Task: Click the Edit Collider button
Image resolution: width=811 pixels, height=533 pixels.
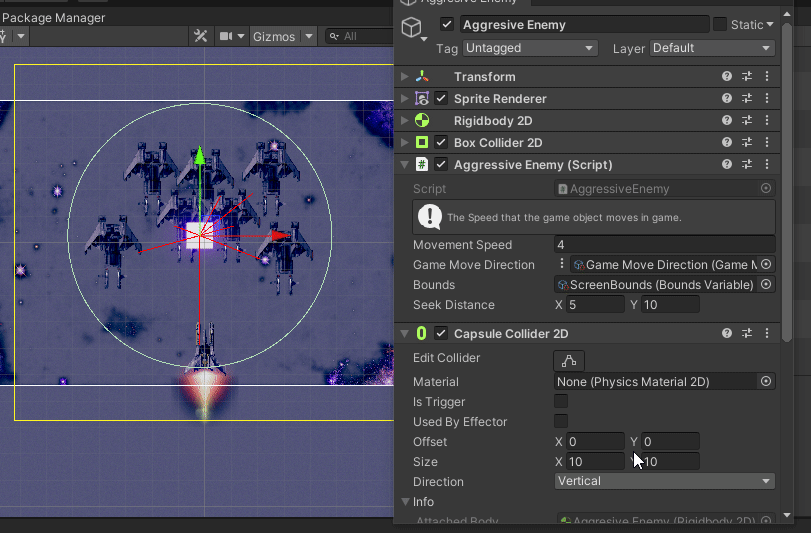Action: 569,361
